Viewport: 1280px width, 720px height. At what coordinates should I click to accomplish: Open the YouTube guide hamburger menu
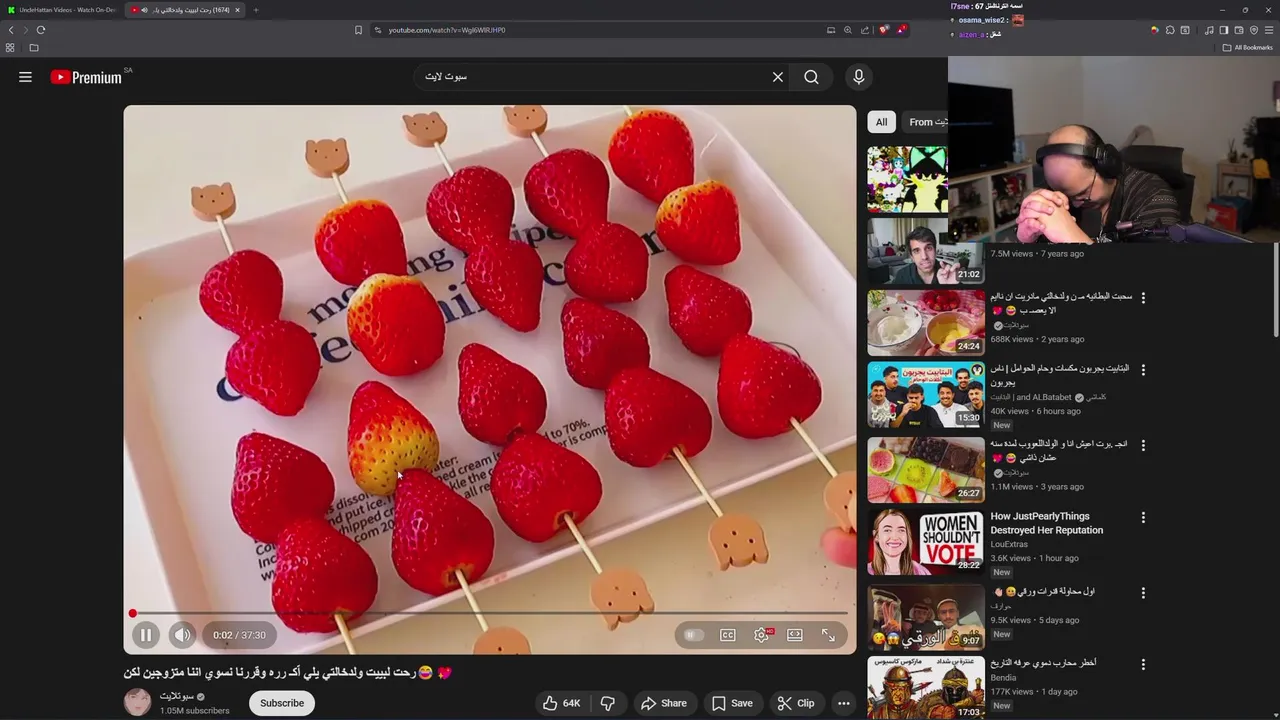pos(25,77)
